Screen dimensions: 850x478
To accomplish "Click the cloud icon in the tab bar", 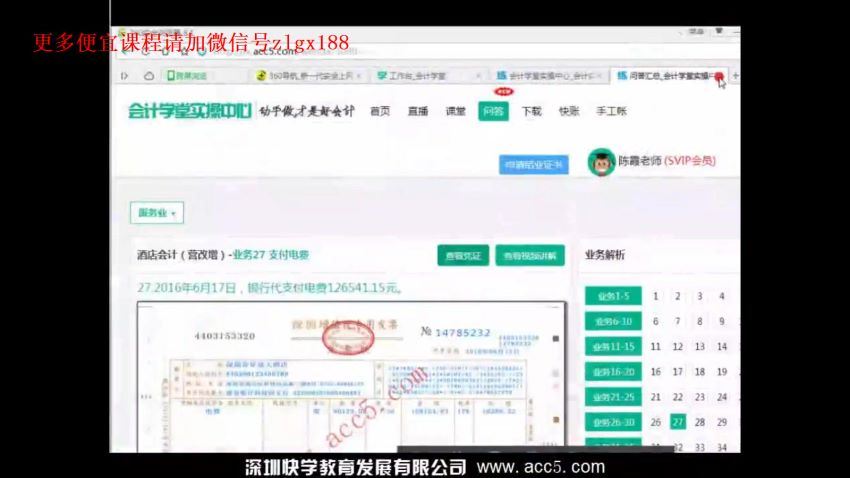I will 149,76.
